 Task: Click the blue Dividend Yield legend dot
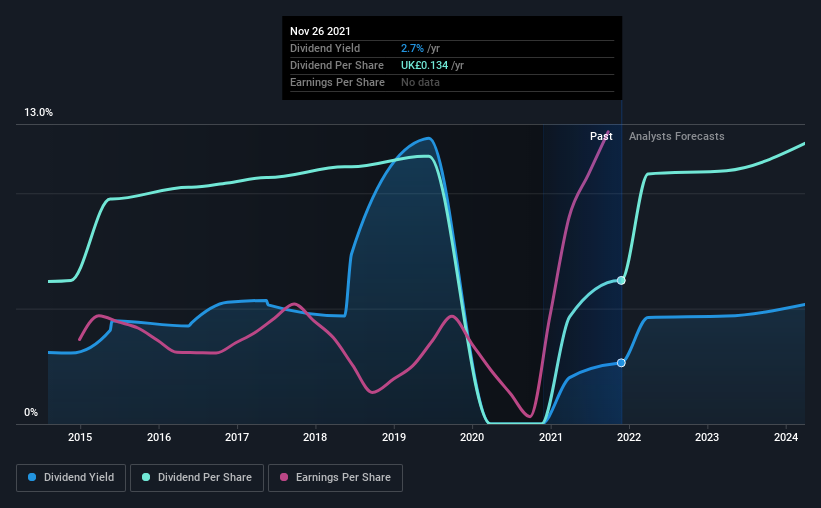pyautogui.click(x=32, y=477)
